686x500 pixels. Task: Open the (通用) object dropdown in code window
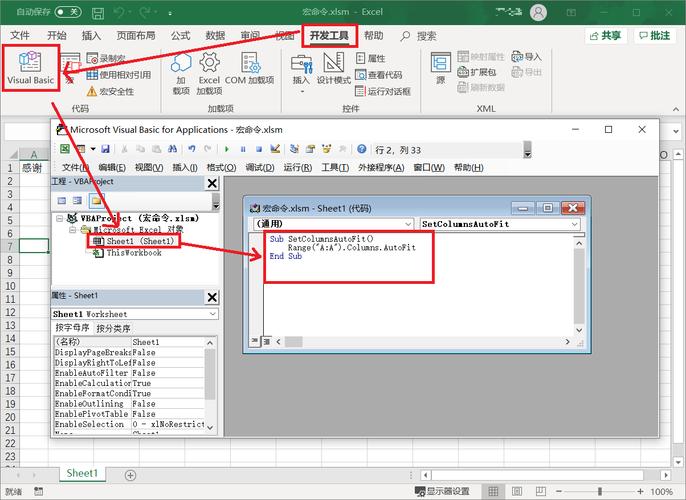[408, 224]
